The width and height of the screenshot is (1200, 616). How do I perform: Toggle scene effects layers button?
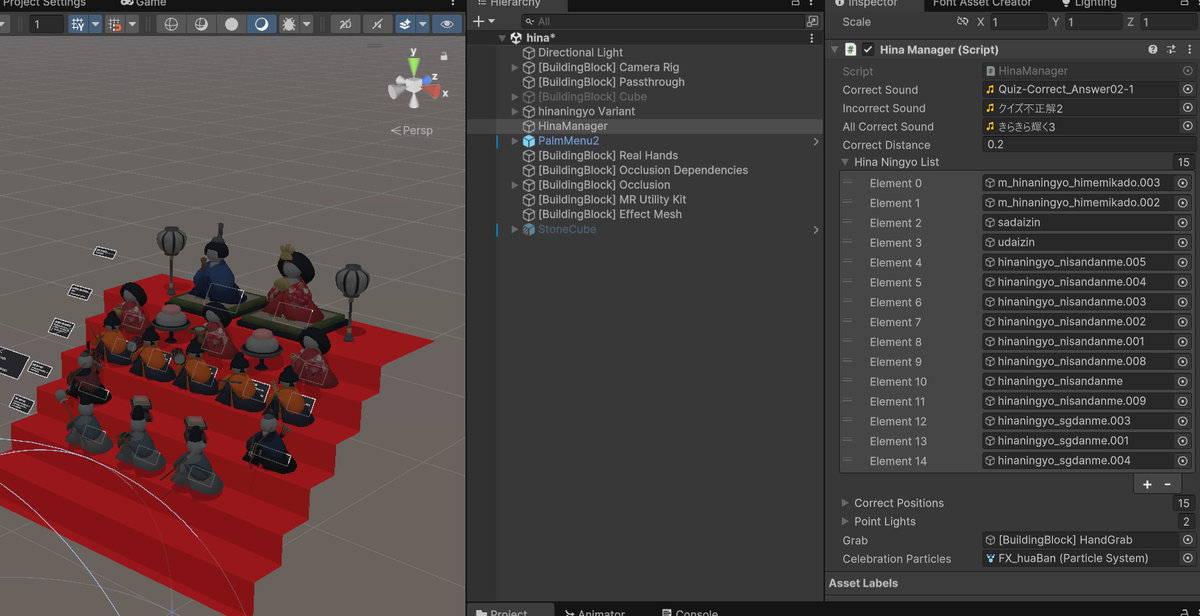click(x=404, y=24)
